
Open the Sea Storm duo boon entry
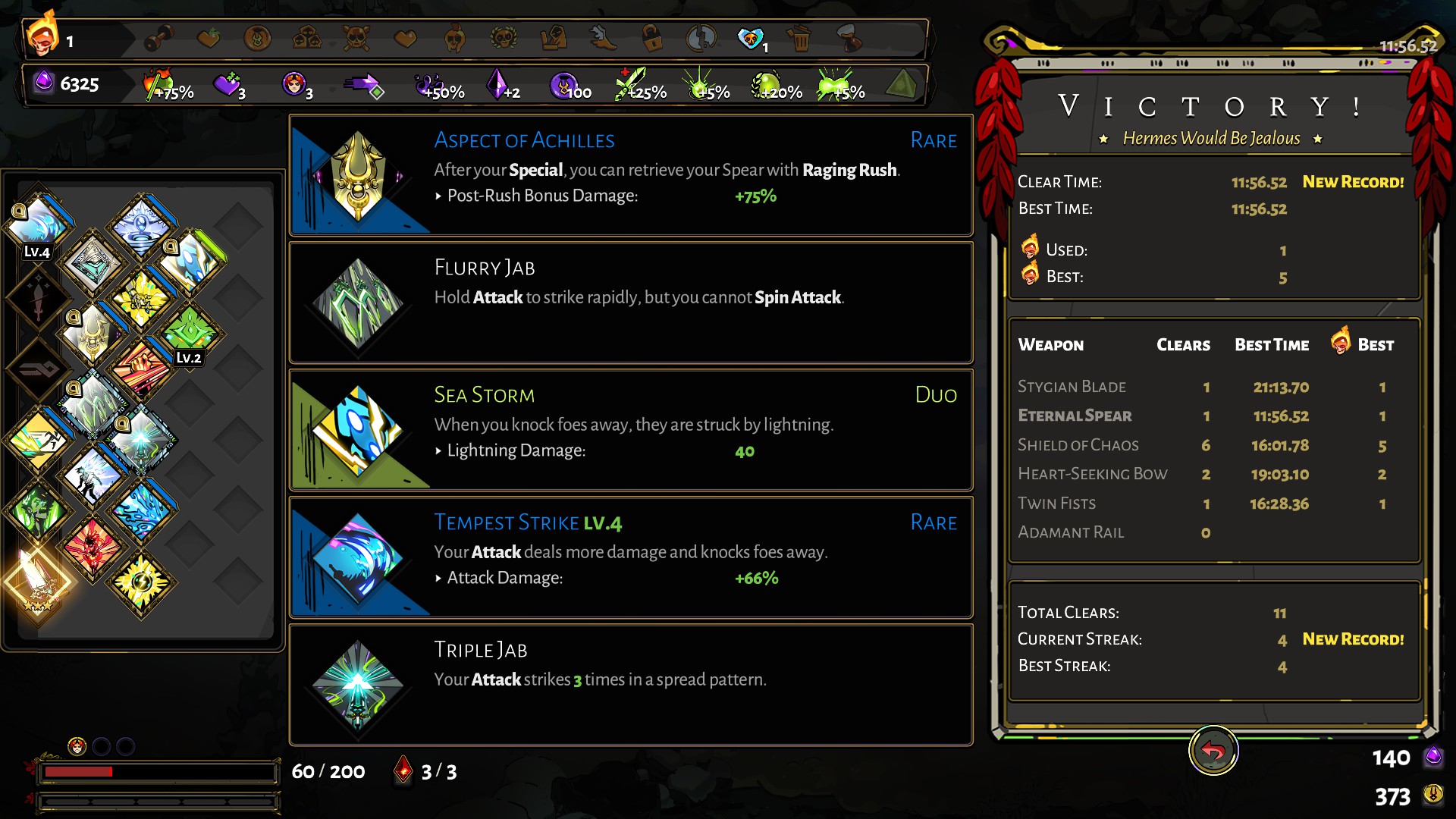pos(631,430)
